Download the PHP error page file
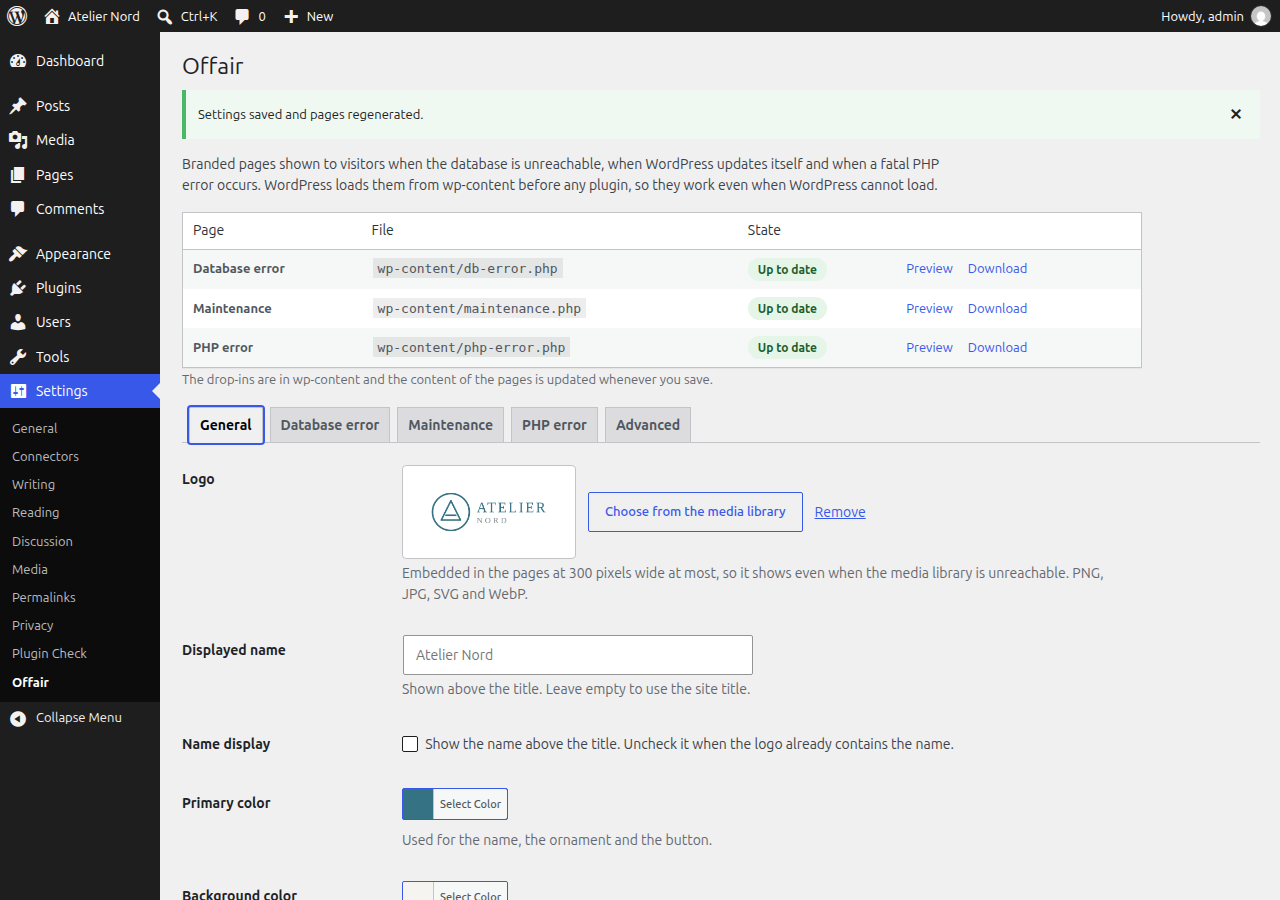Viewport: 1280px width, 900px height. [x=997, y=348]
